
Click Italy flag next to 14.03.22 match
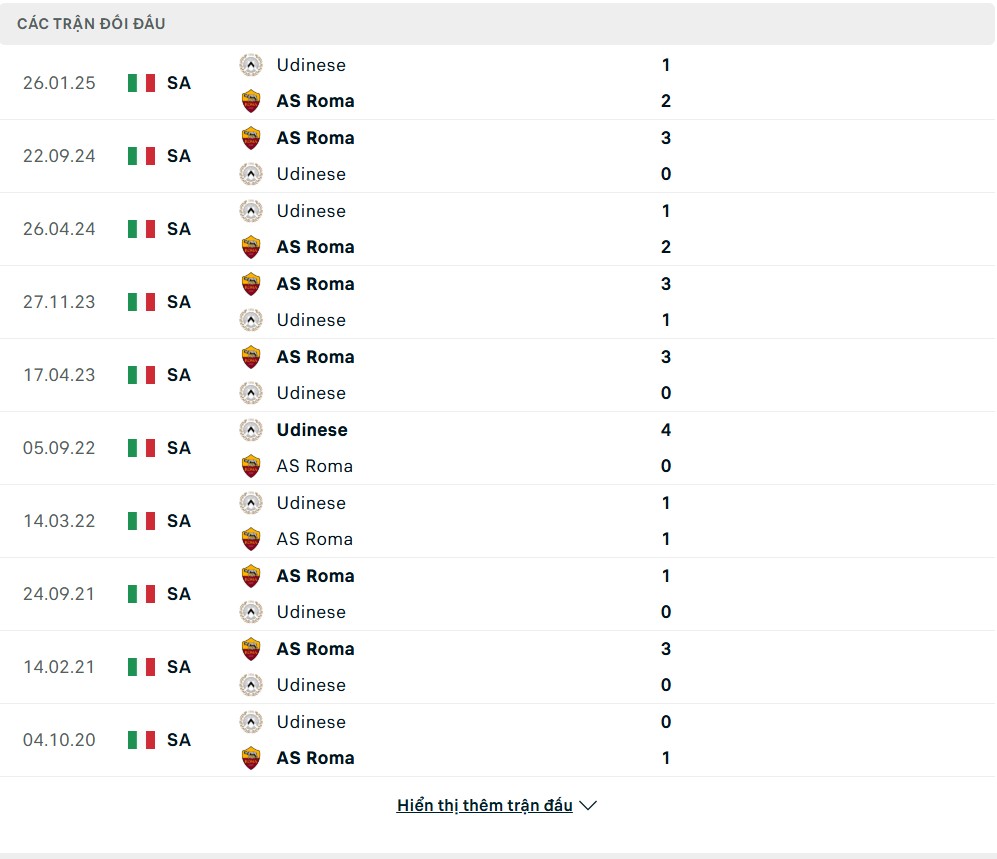click(x=141, y=521)
